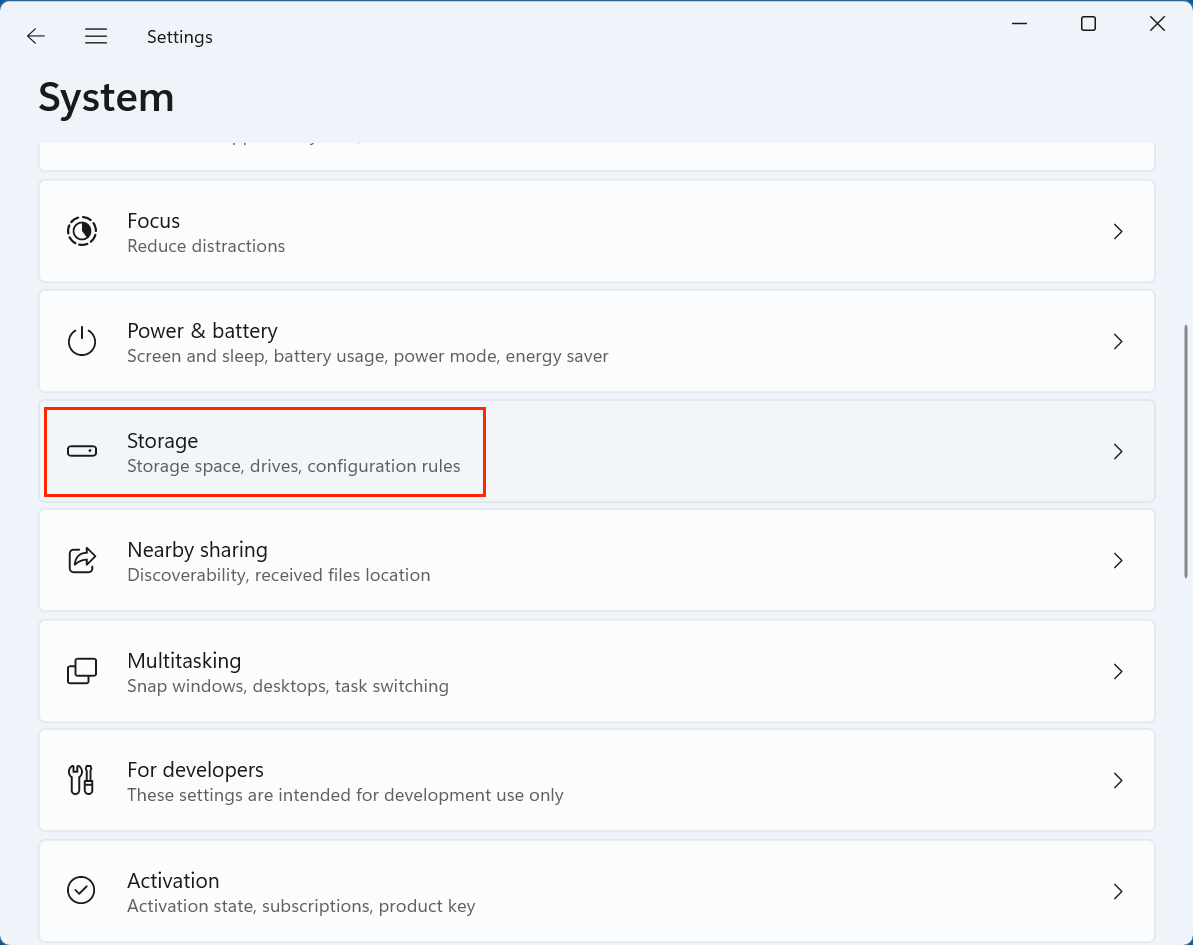This screenshot has height=945, width=1193.
Task: Click the System page heading
Action: tap(106, 97)
